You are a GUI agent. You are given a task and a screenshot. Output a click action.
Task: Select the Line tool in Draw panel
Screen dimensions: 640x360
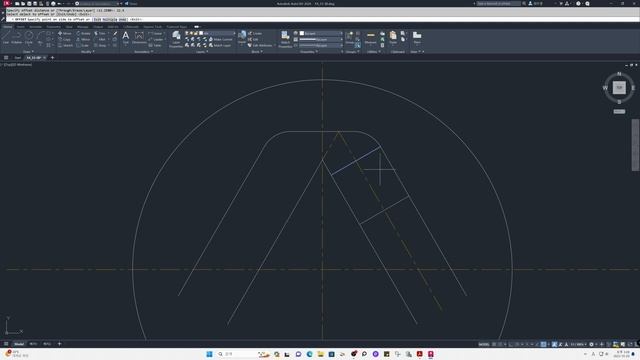[6, 38]
